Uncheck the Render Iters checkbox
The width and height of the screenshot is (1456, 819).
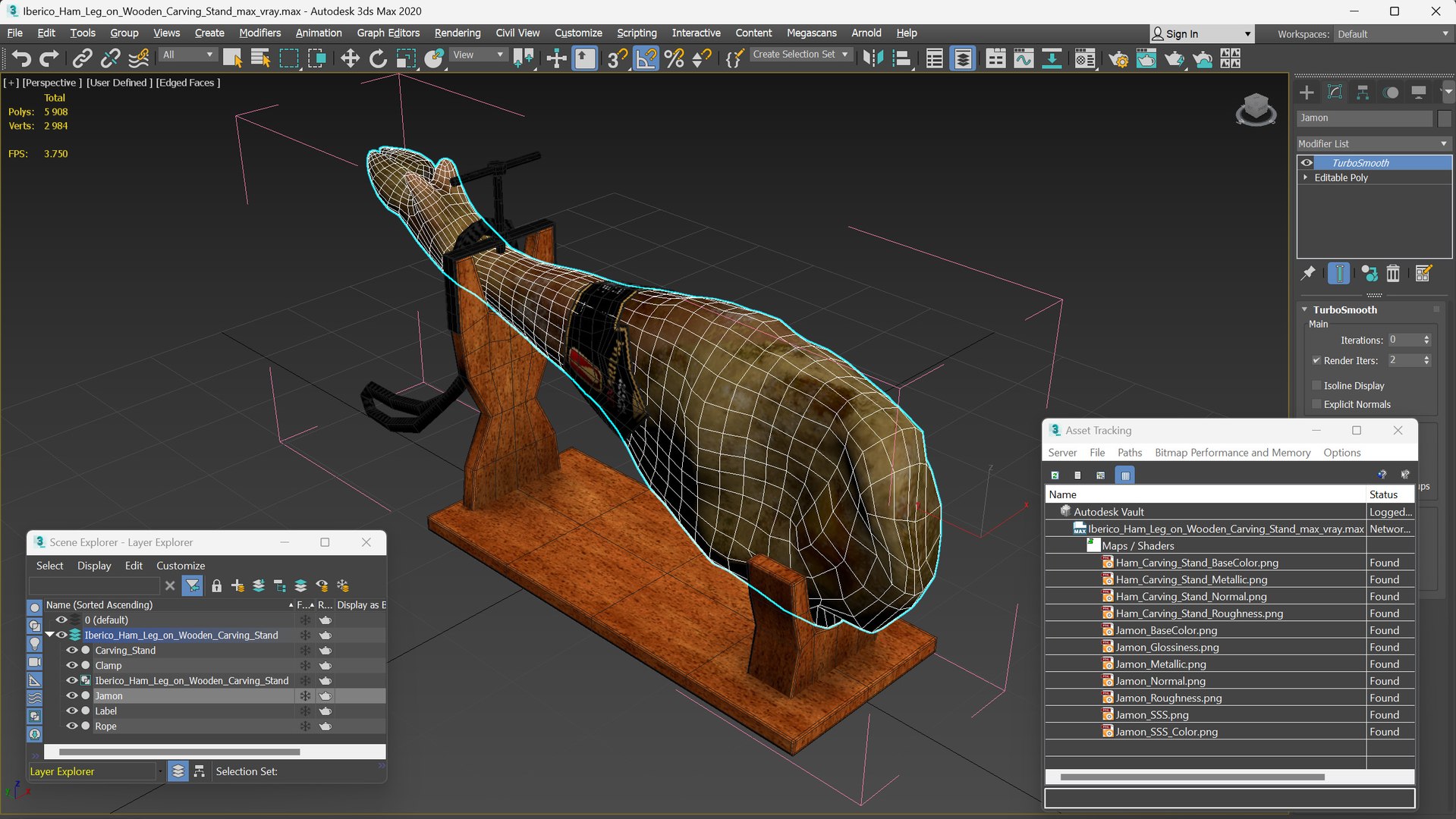(x=1317, y=360)
